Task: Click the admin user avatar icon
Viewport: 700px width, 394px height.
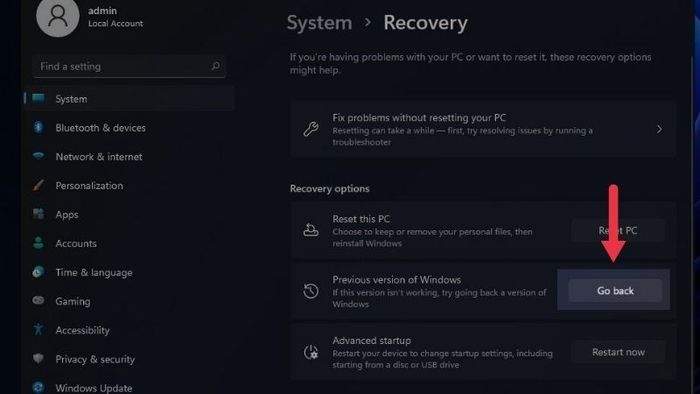Action: (58, 16)
